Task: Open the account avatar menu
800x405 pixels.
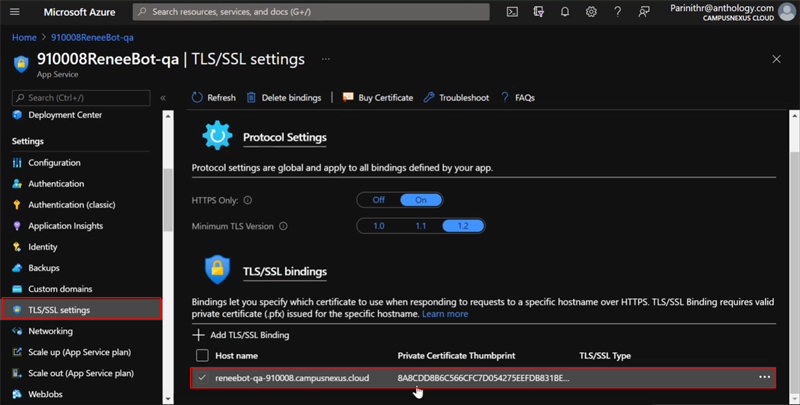Action: 787,12
